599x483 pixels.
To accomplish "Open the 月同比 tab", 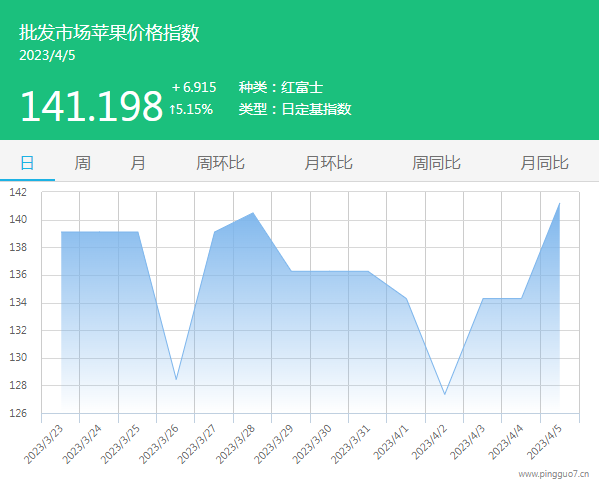I will (544, 163).
